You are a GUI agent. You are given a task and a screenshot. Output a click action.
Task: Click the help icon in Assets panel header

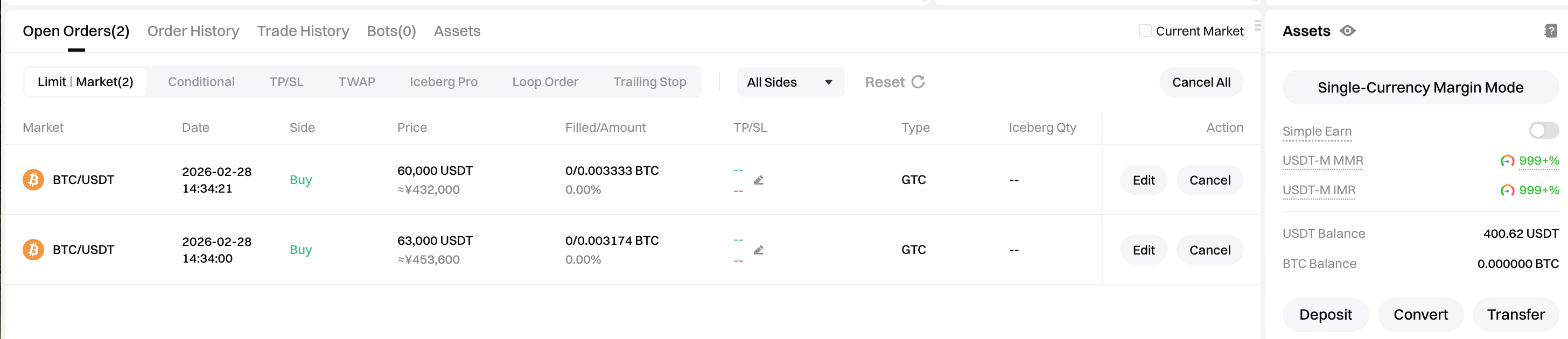pyautogui.click(x=1550, y=31)
